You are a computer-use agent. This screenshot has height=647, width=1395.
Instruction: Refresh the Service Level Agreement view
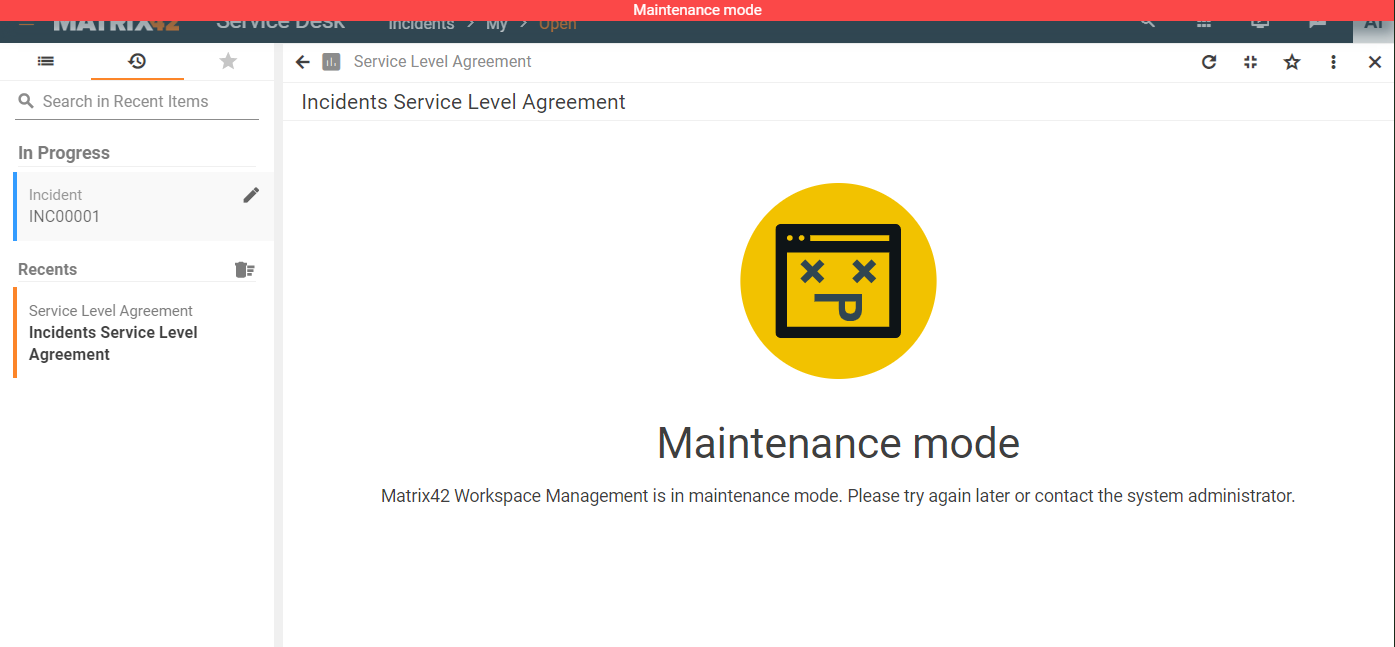[x=1209, y=62]
